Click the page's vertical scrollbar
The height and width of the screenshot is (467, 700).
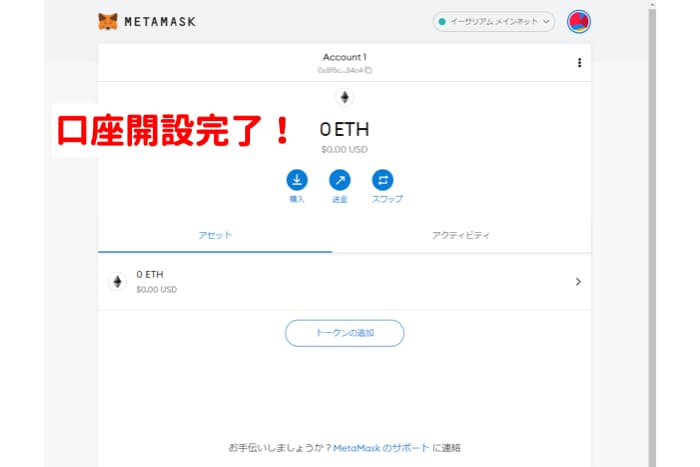point(652,234)
